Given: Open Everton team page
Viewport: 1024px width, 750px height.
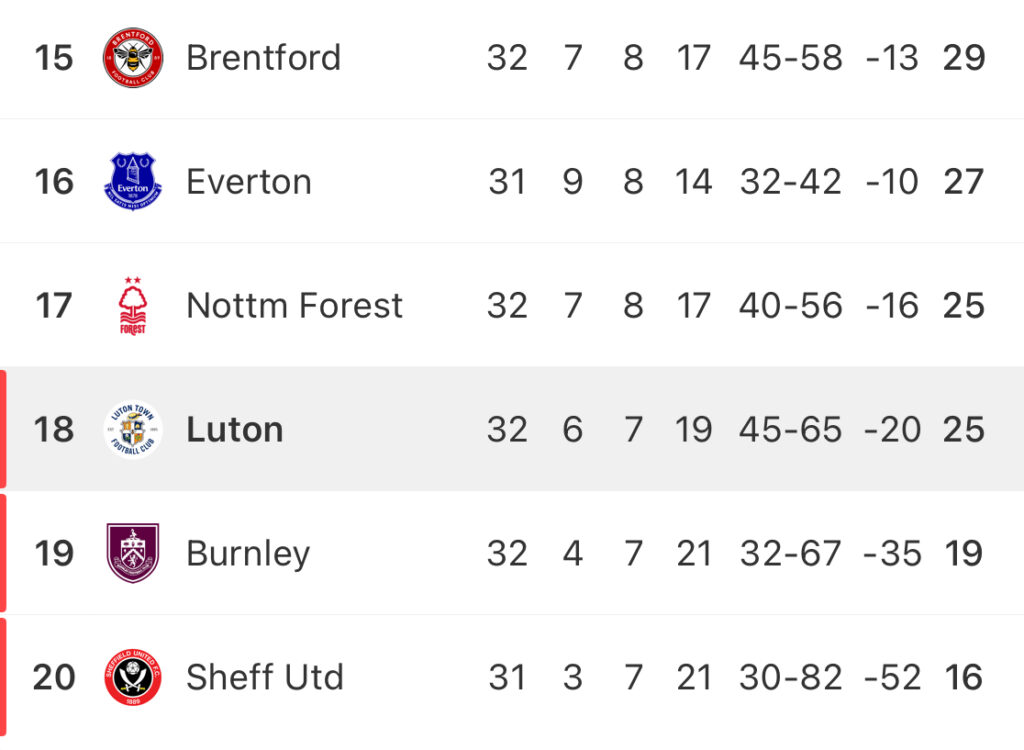Looking at the screenshot, I should coord(249,182).
